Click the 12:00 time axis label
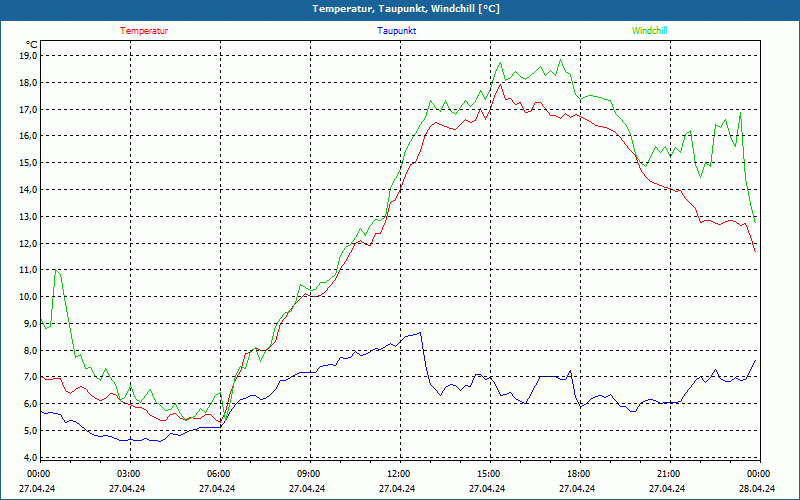The image size is (800, 500). (x=397, y=474)
